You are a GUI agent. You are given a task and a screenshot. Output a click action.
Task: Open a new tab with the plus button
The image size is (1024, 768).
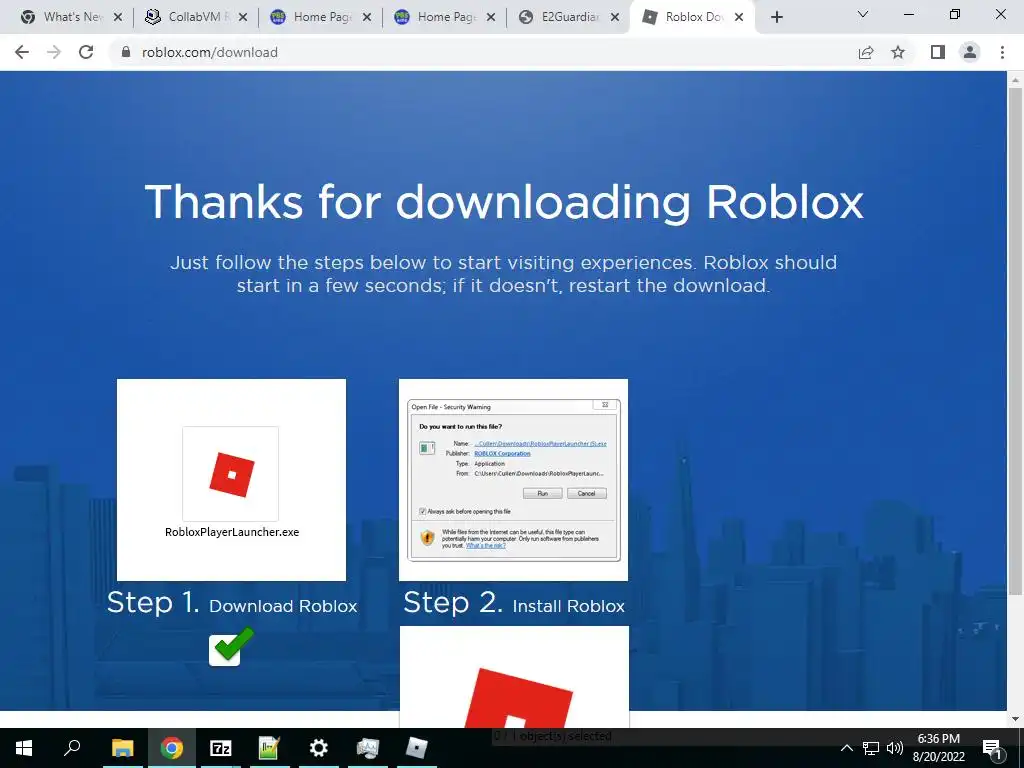[x=776, y=18]
